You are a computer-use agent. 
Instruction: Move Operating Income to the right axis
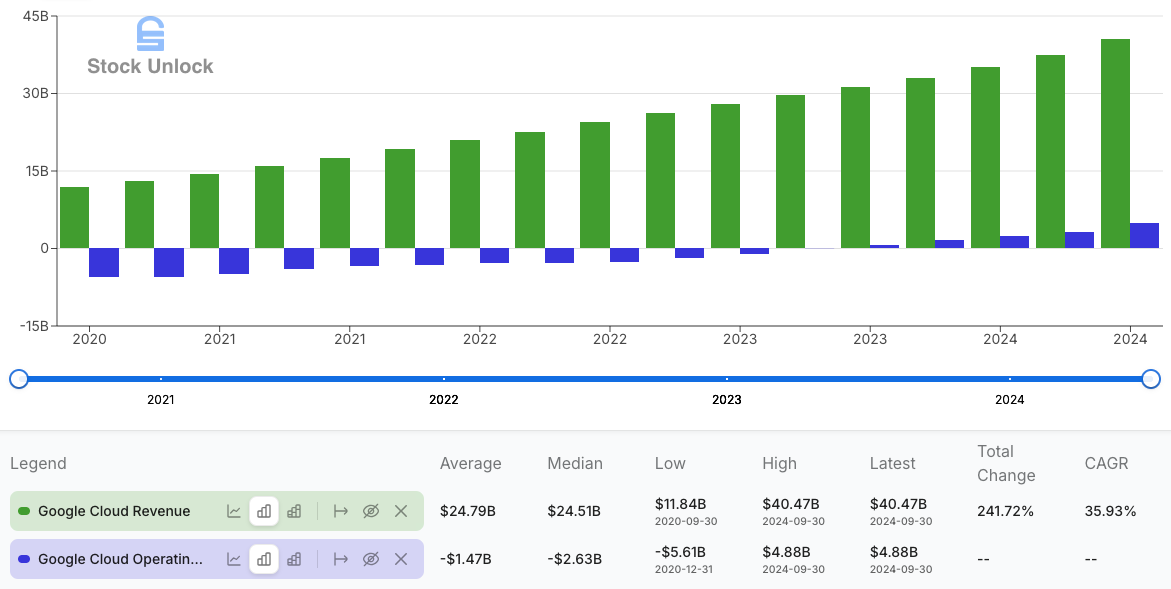pyautogui.click(x=340, y=559)
